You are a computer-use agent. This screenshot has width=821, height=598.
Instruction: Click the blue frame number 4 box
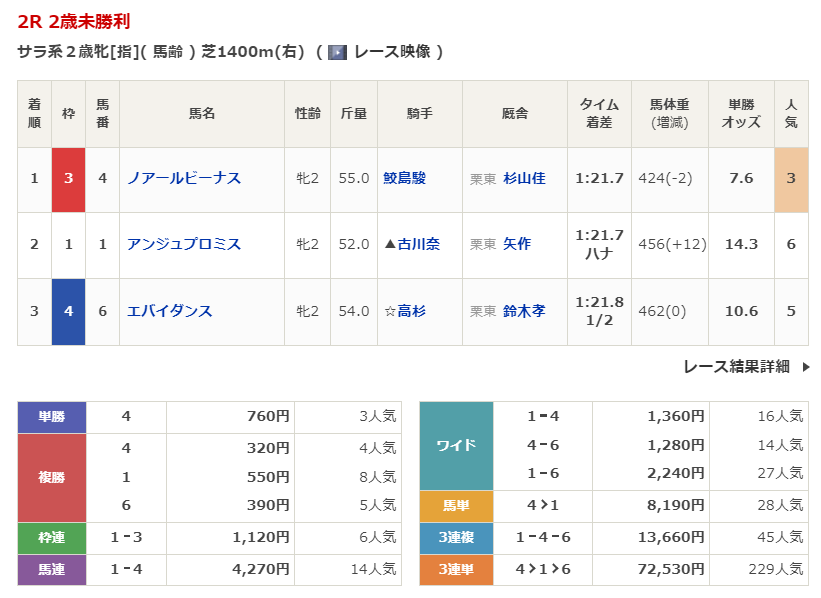pos(68,311)
